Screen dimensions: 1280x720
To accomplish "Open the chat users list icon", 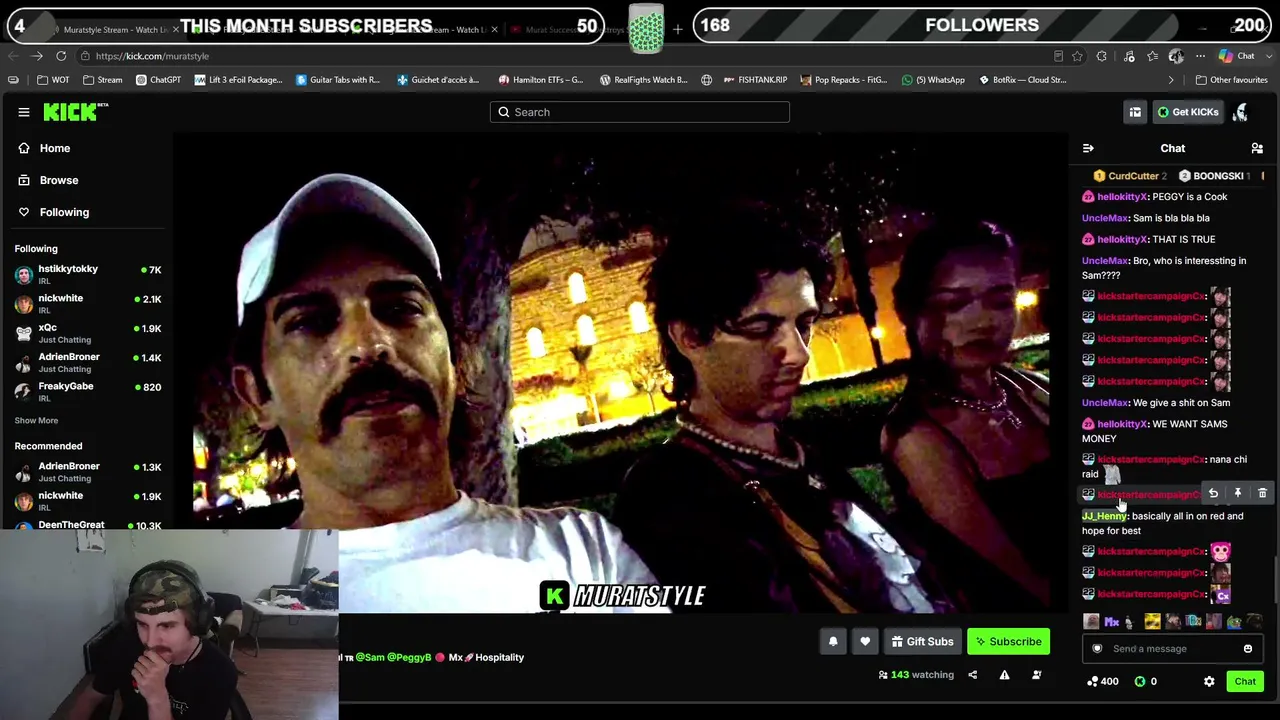I will click(1257, 148).
